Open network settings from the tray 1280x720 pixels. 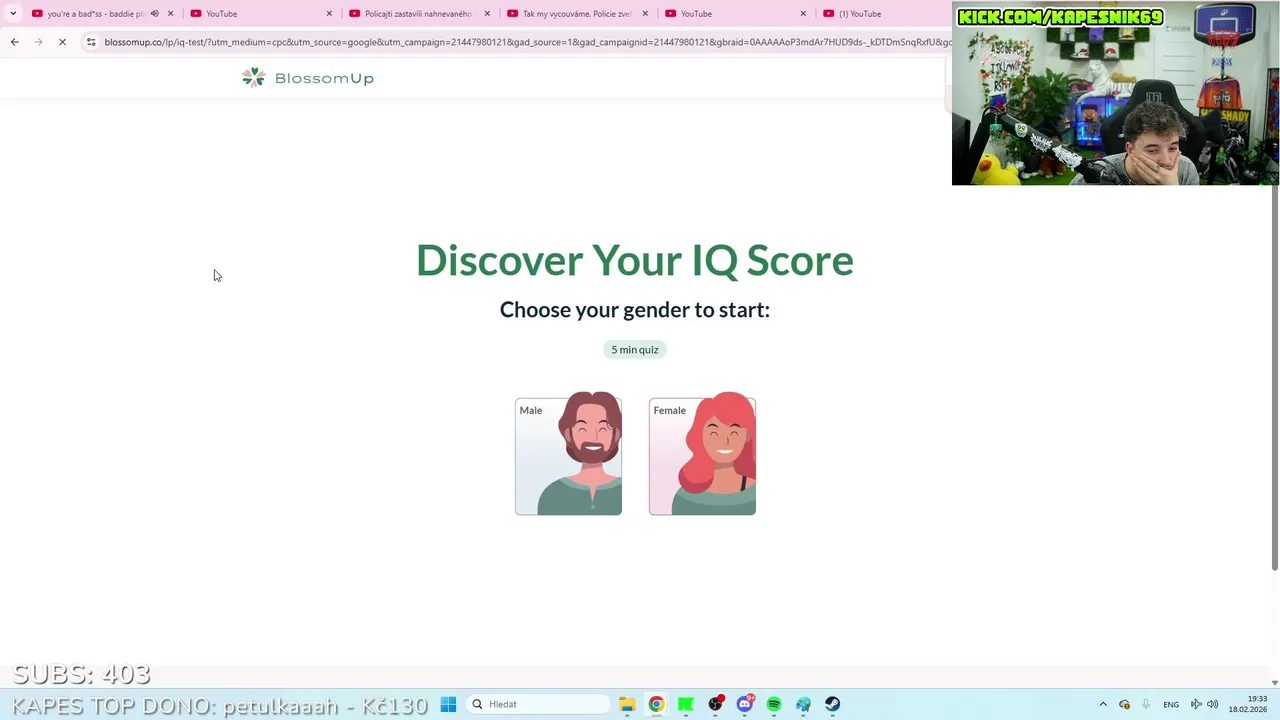pos(1196,704)
